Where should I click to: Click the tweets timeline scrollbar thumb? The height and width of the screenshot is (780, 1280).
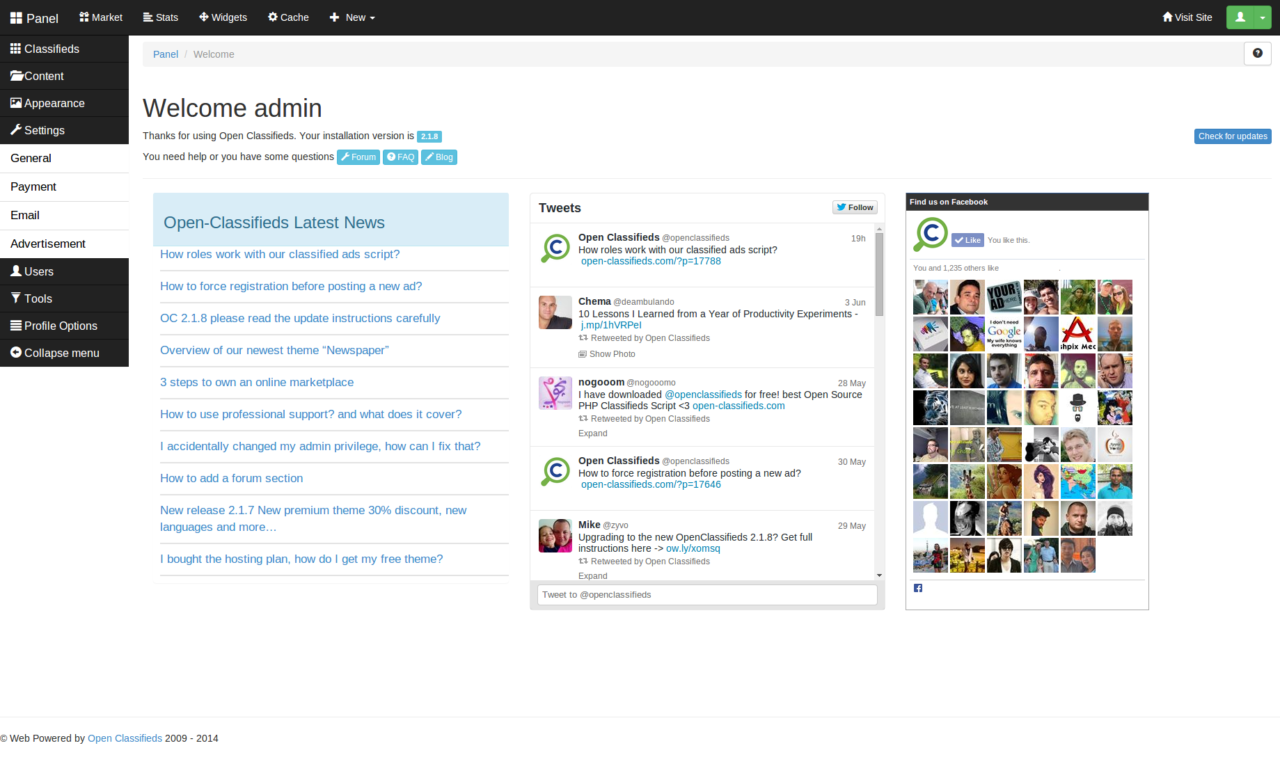click(880, 275)
